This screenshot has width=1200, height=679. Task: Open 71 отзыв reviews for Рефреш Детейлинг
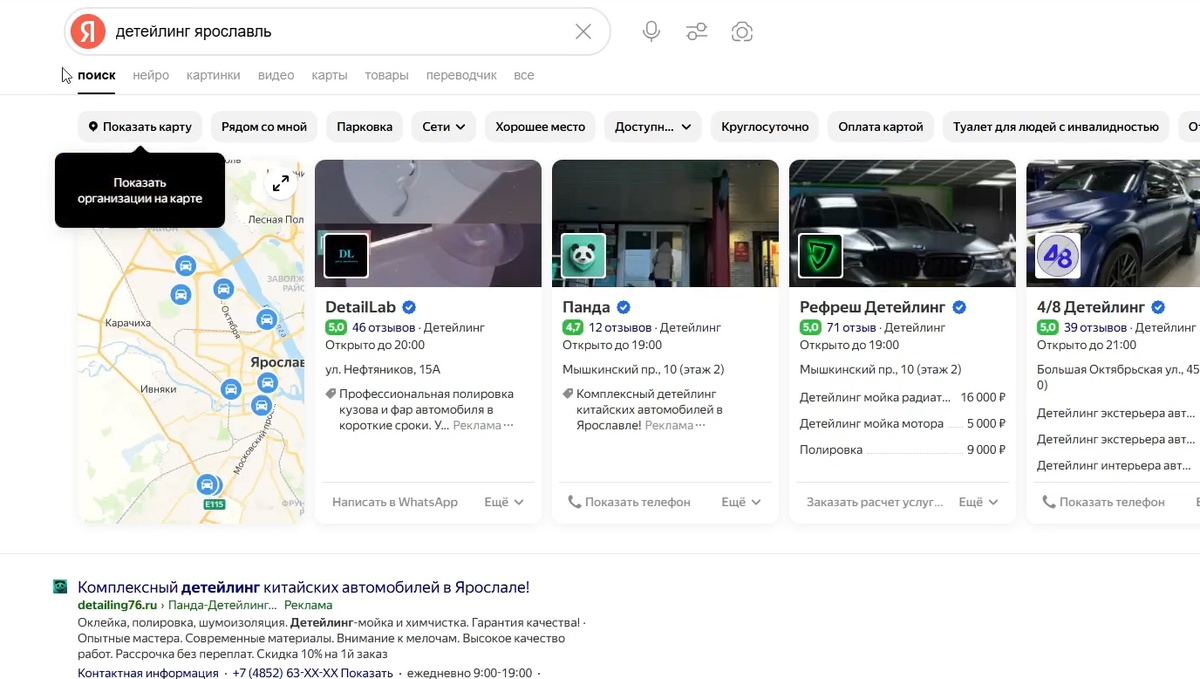coord(851,327)
